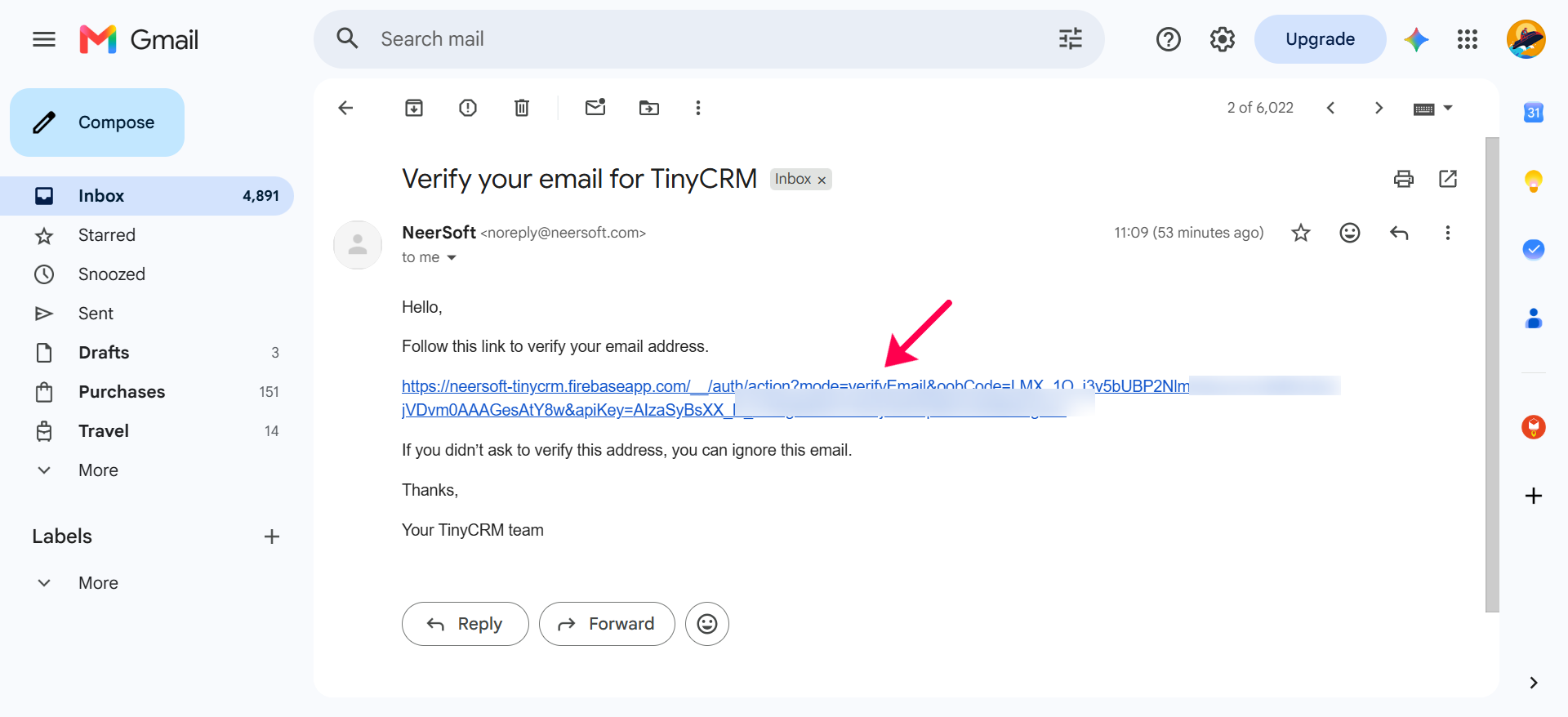Hide the side panel chevron
This screenshot has height=717, width=1568.
(1534, 683)
